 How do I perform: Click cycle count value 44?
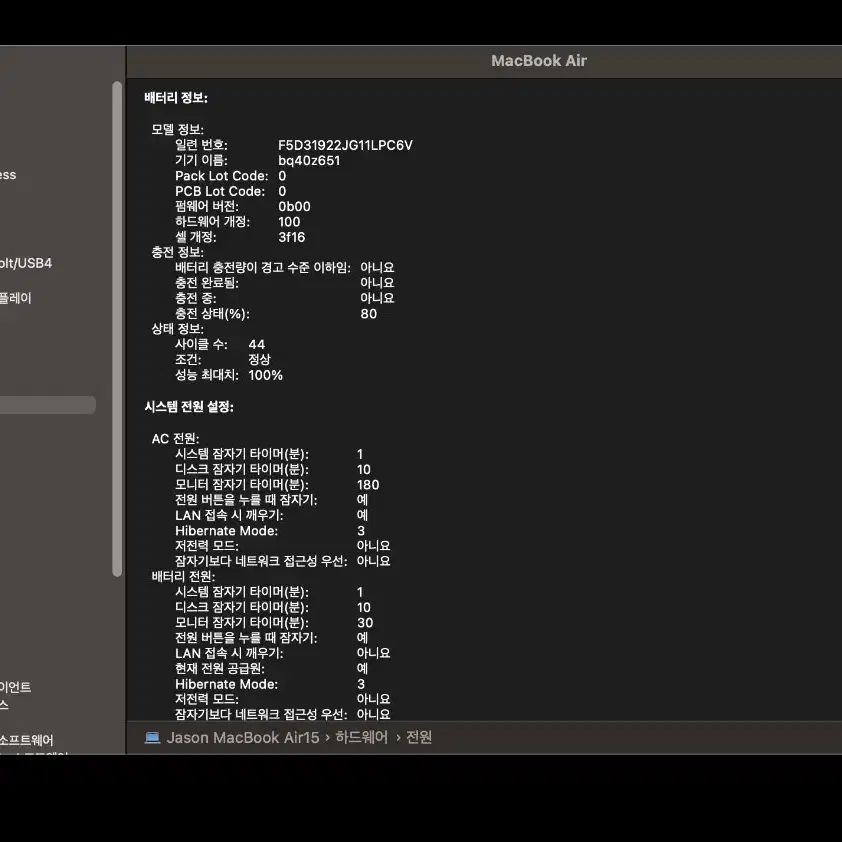point(256,344)
